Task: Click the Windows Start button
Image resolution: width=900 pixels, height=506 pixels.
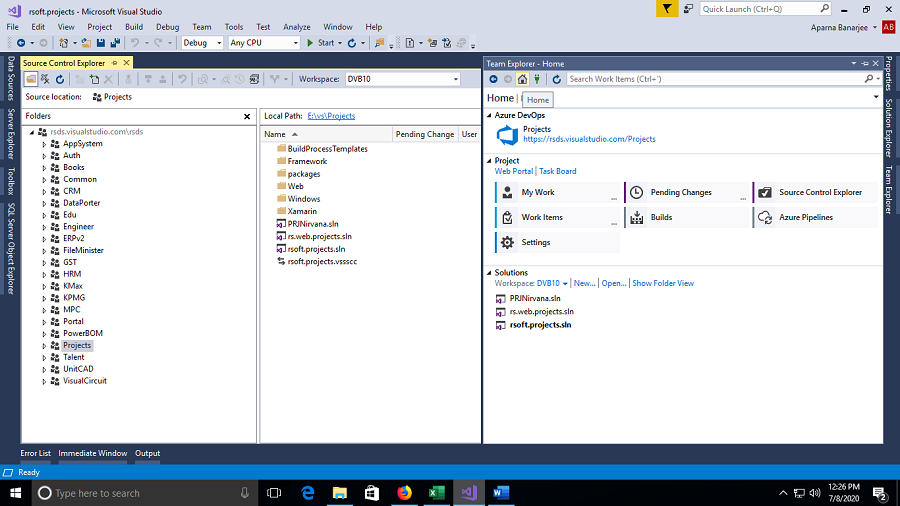Action: tap(15, 493)
